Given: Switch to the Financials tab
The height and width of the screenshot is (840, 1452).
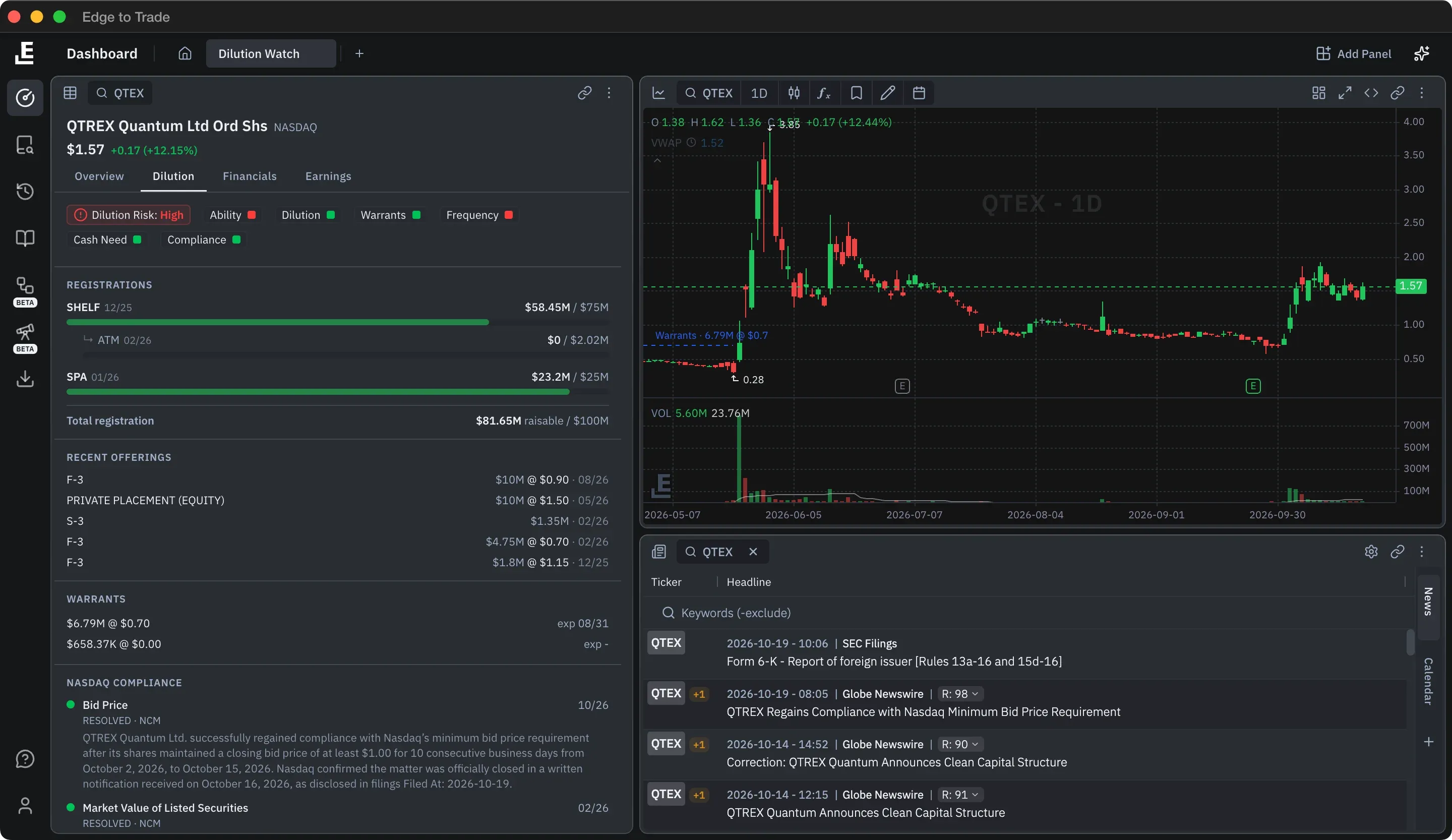Looking at the screenshot, I should click(x=250, y=176).
